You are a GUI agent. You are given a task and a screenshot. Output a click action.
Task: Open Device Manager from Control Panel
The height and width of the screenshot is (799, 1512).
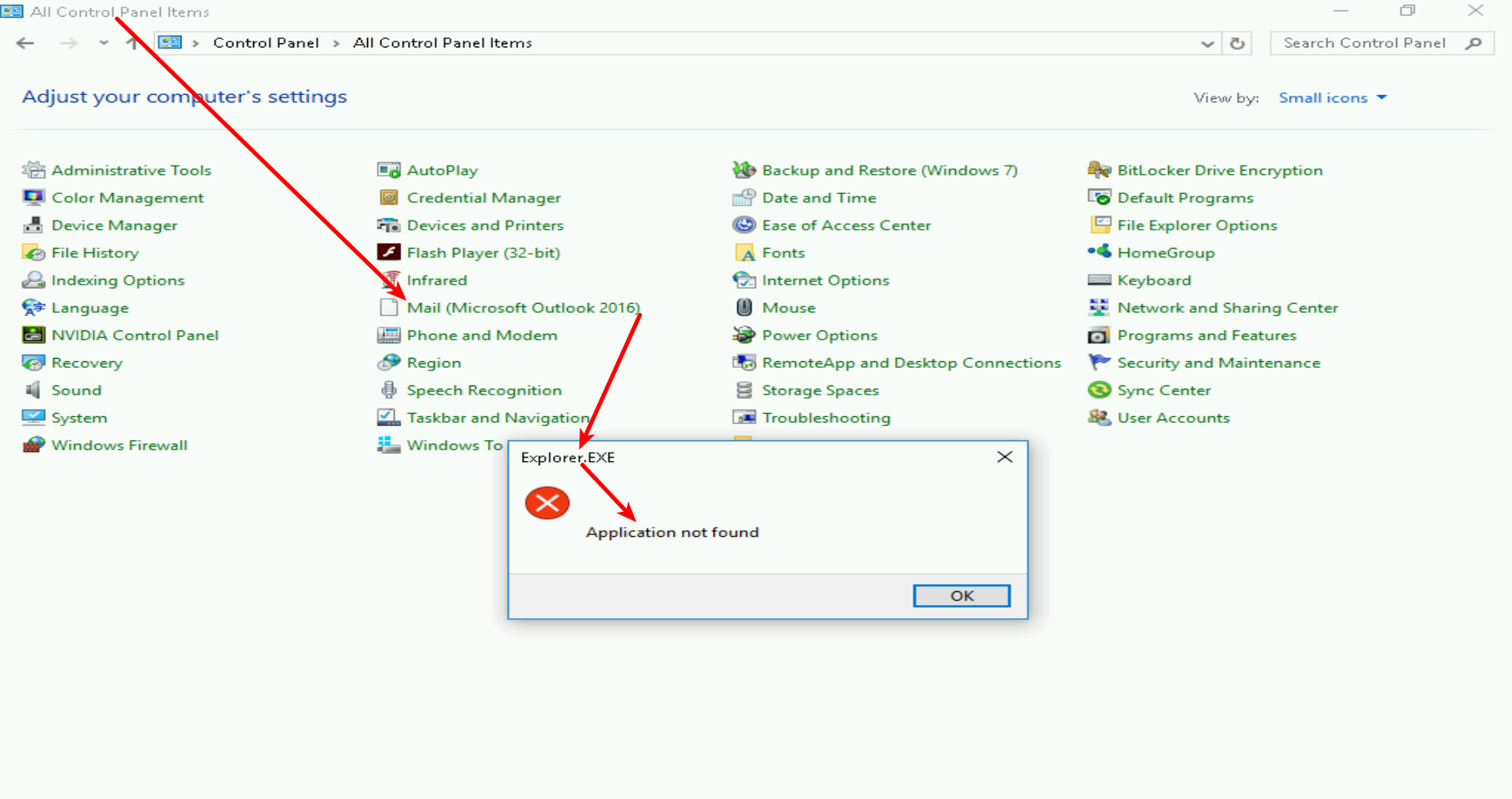(x=114, y=225)
